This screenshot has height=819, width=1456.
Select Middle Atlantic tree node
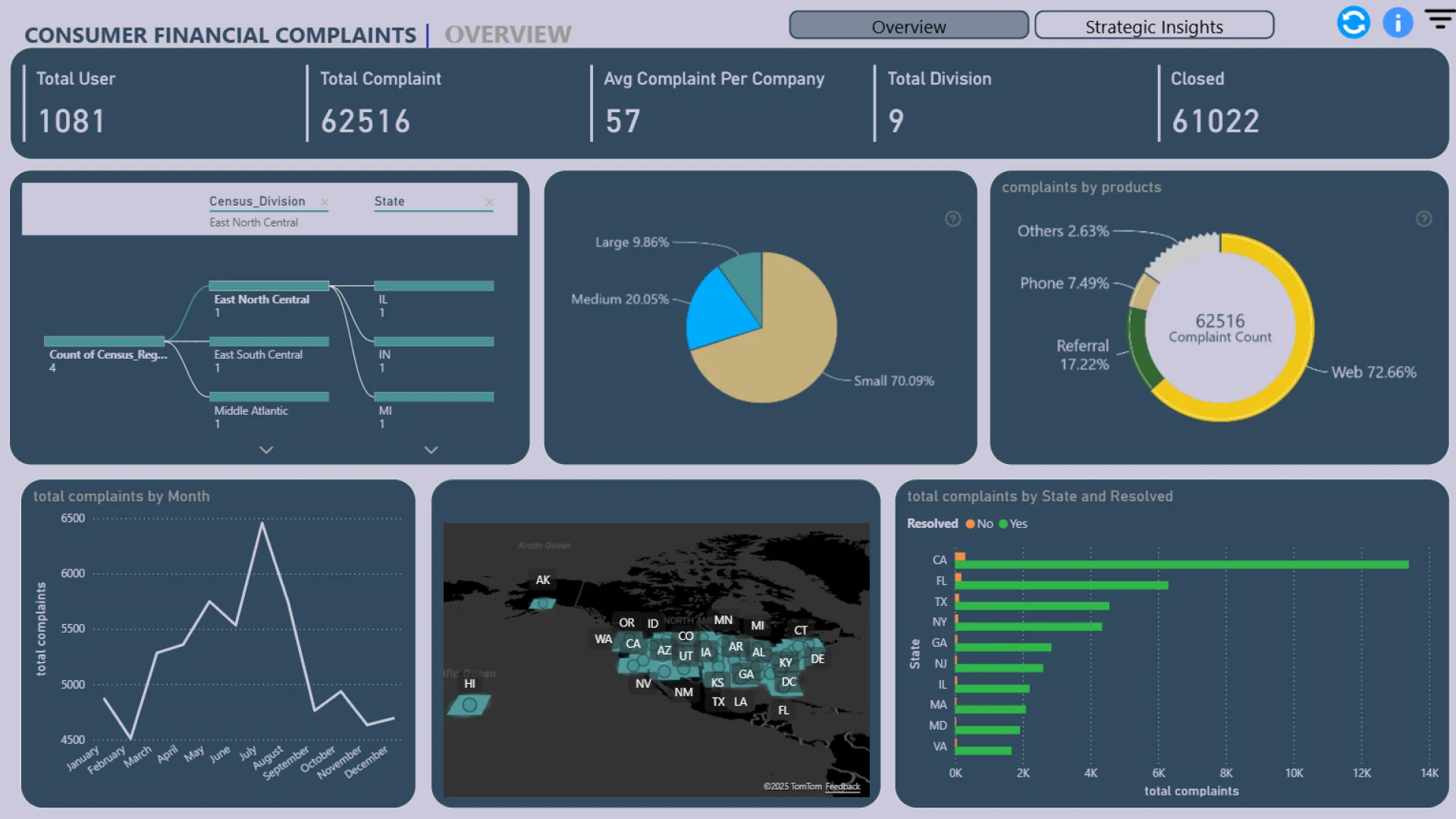click(269, 397)
